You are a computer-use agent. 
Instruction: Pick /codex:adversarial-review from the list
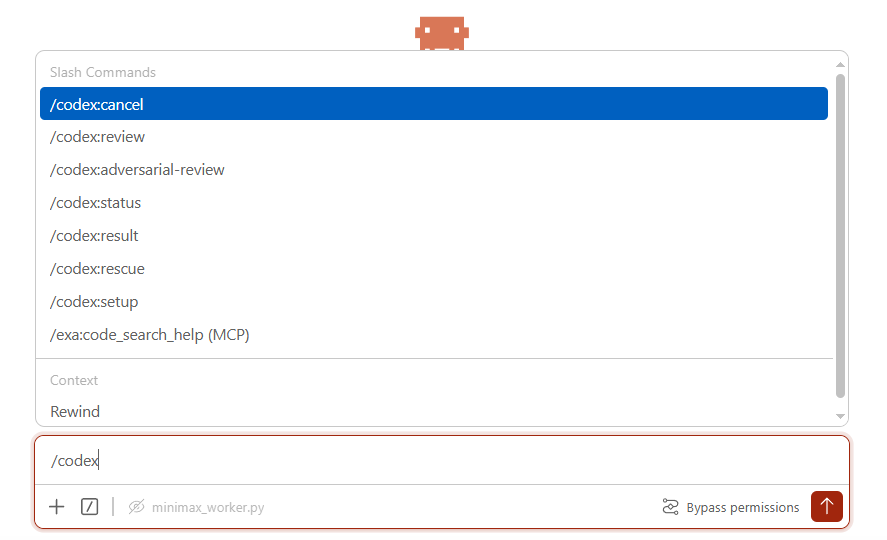point(434,170)
